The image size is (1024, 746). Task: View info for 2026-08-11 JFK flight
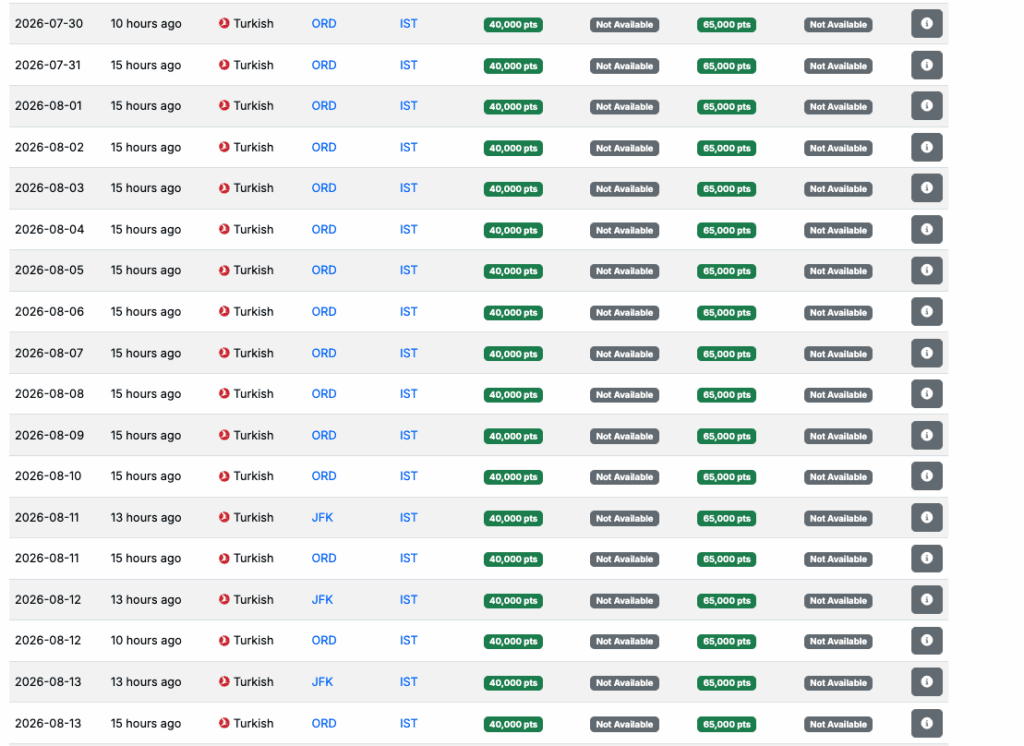click(926, 517)
